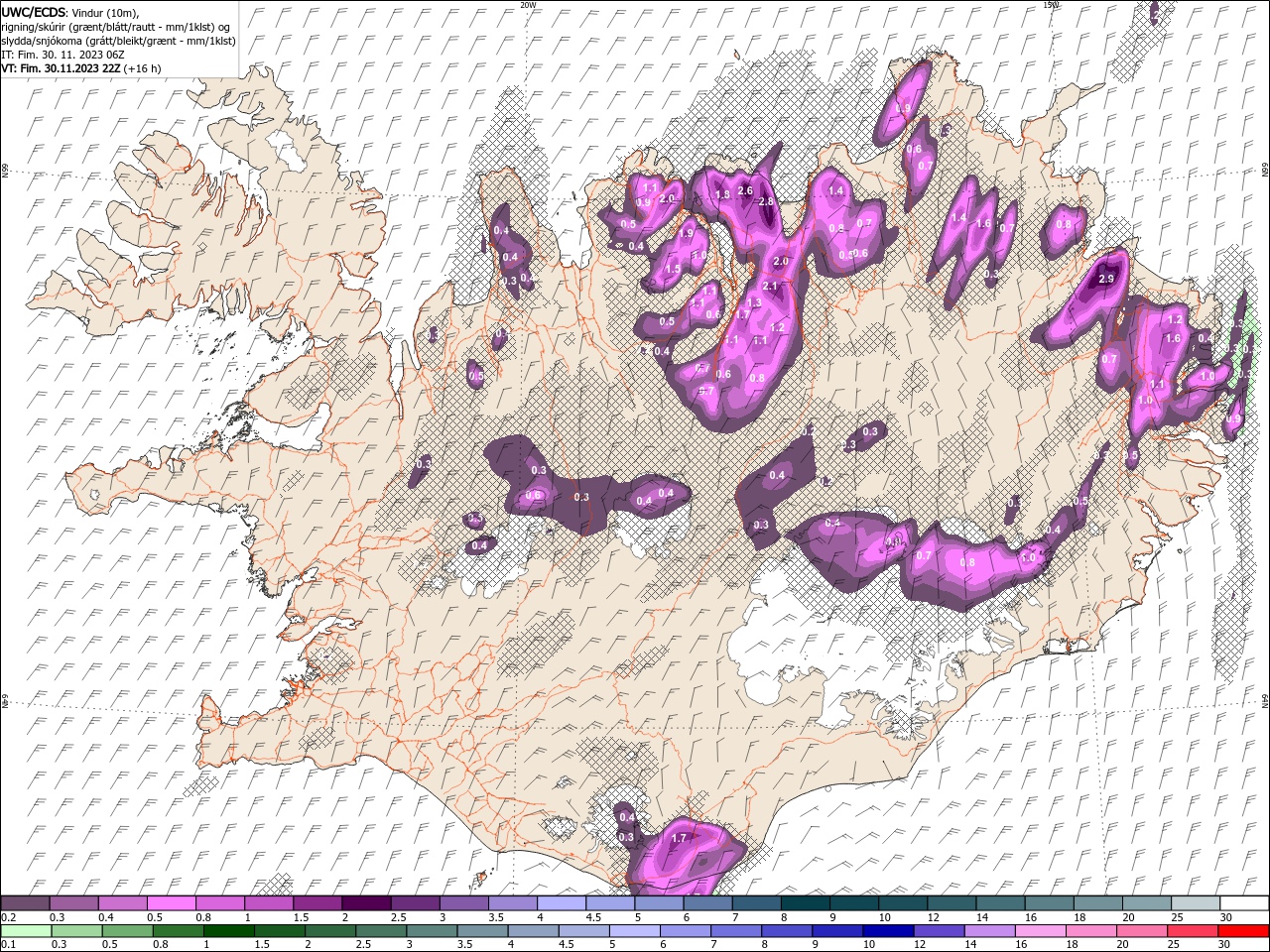Choose the navy blue 10 rain legend swatch
The width and height of the screenshot is (1270, 952).
[x=887, y=931]
